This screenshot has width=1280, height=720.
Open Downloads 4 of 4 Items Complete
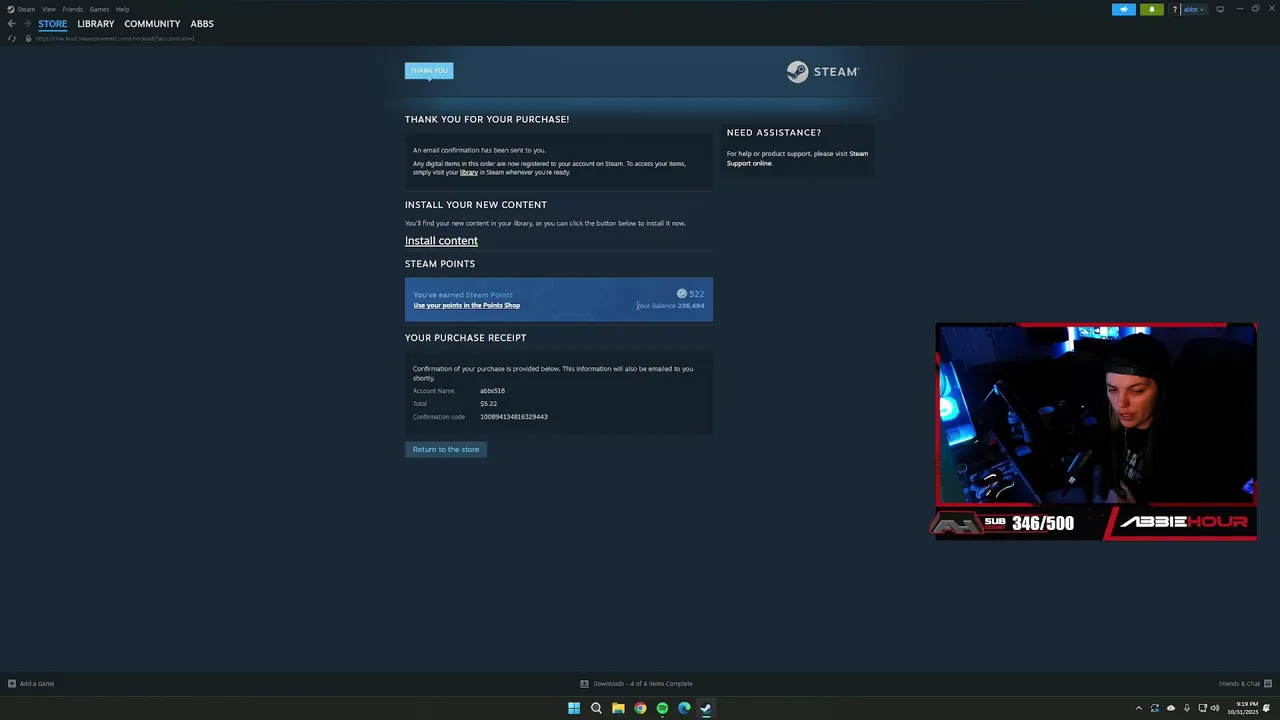pyautogui.click(x=643, y=684)
